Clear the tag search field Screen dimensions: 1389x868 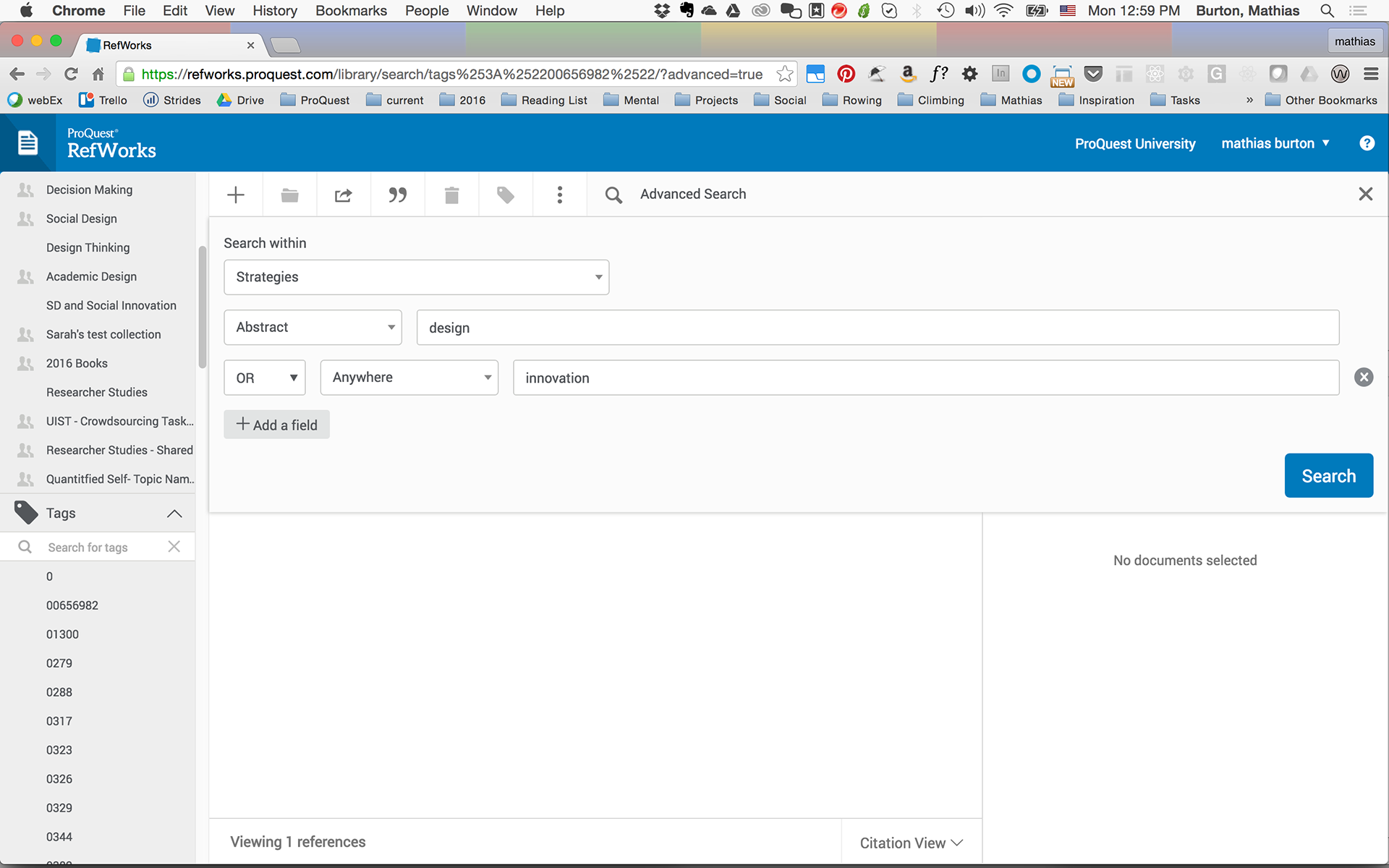174,547
